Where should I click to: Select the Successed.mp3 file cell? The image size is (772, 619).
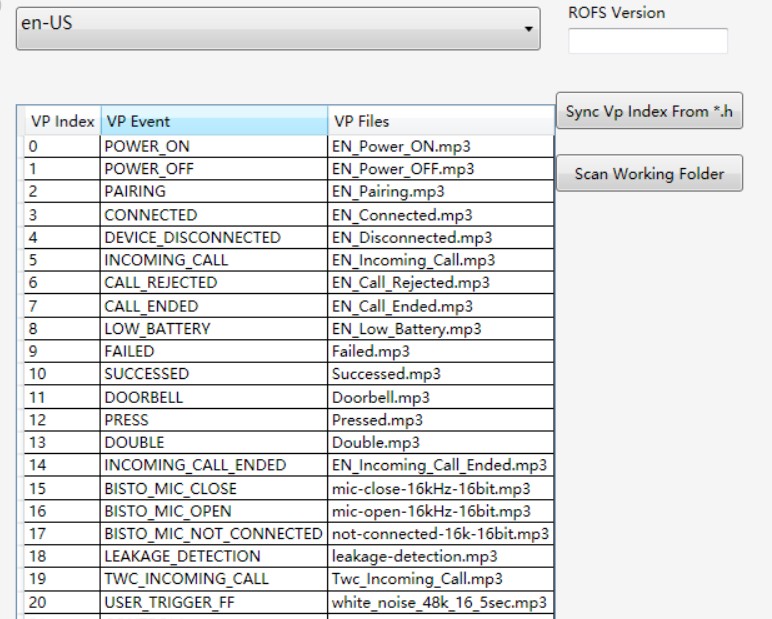click(385, 374)
